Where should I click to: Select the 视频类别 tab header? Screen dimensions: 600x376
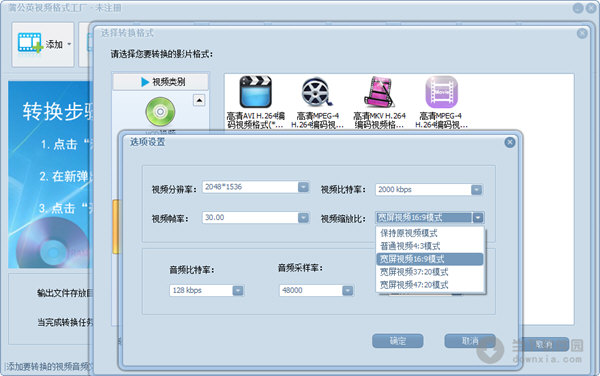161,82
